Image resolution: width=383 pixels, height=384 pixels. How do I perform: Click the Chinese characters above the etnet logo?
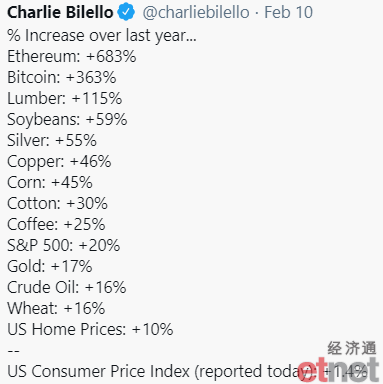[352, 348]
